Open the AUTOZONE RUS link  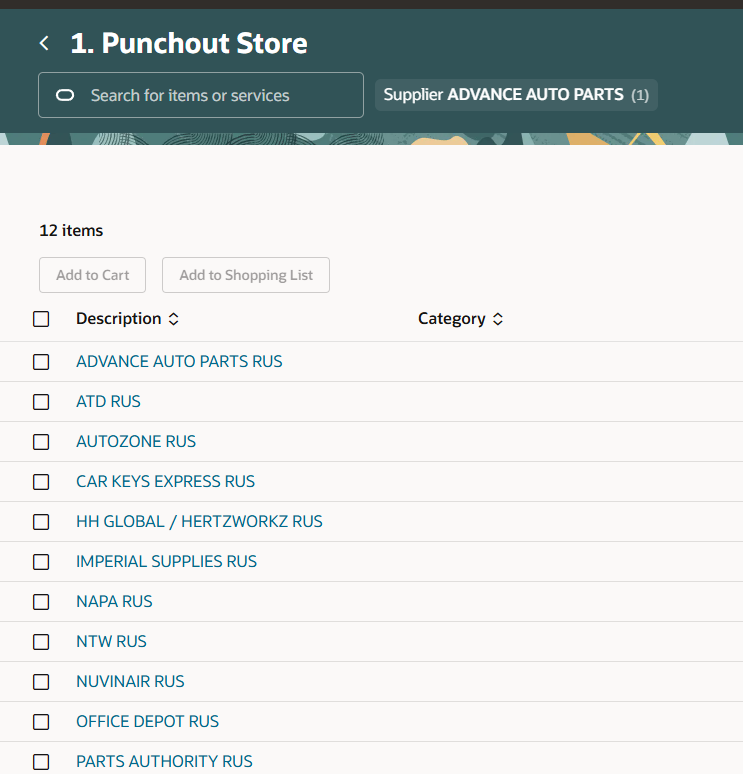click(136, 441)
